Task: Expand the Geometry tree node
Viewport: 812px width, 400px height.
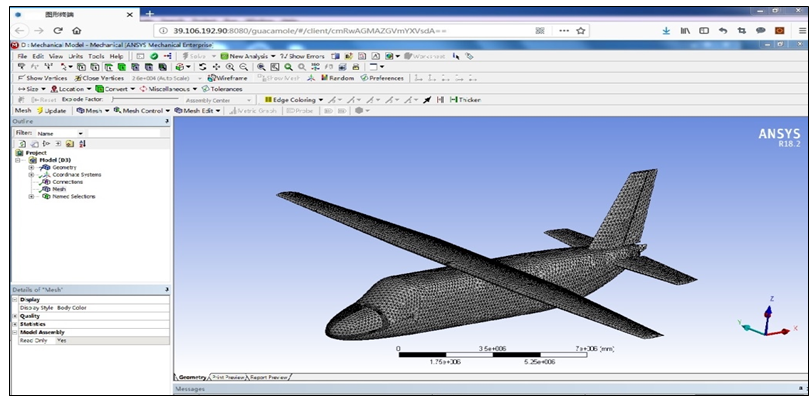Action: click(x=31, y=167)
